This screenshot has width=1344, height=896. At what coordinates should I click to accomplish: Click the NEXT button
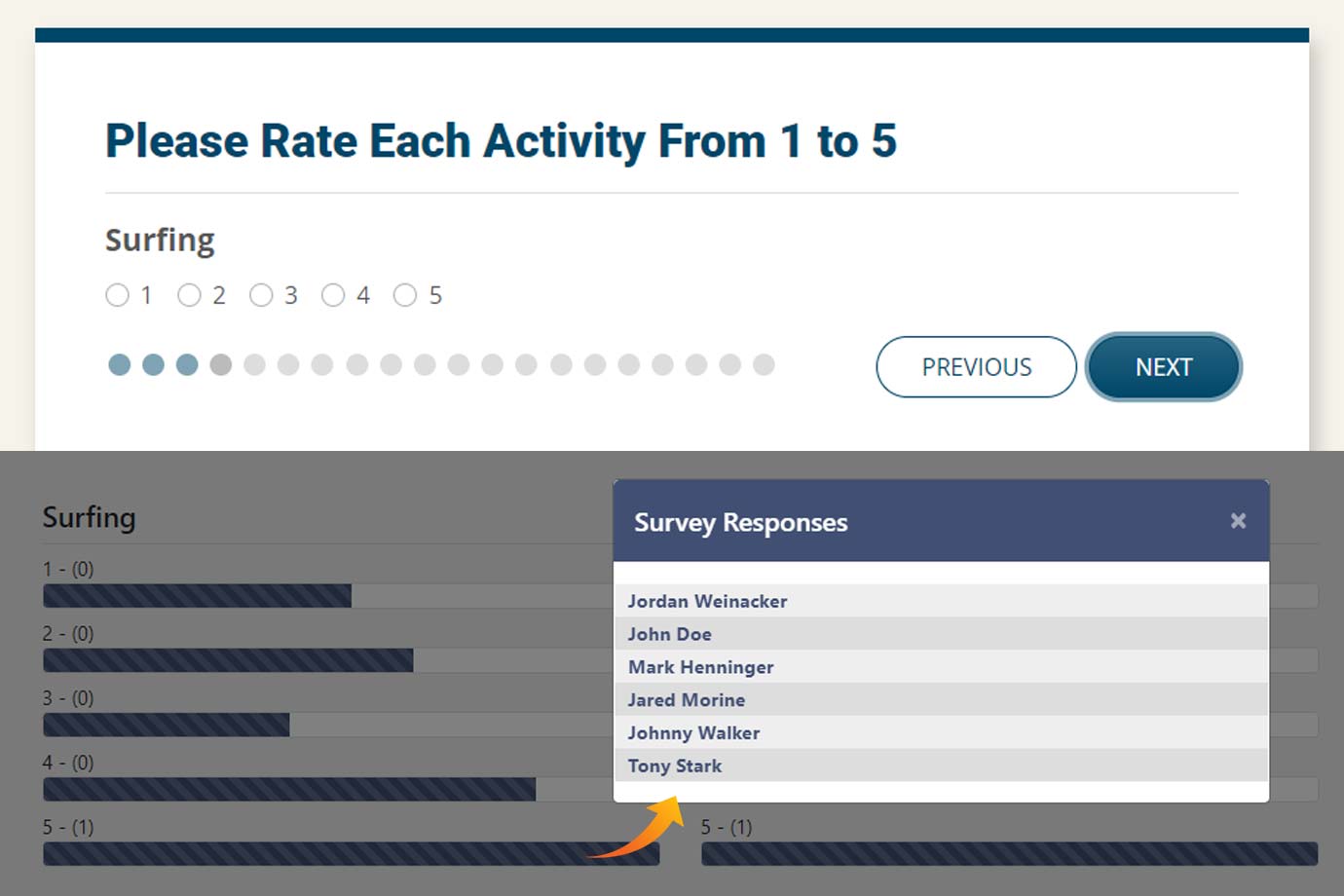[x=1163, y=367]
